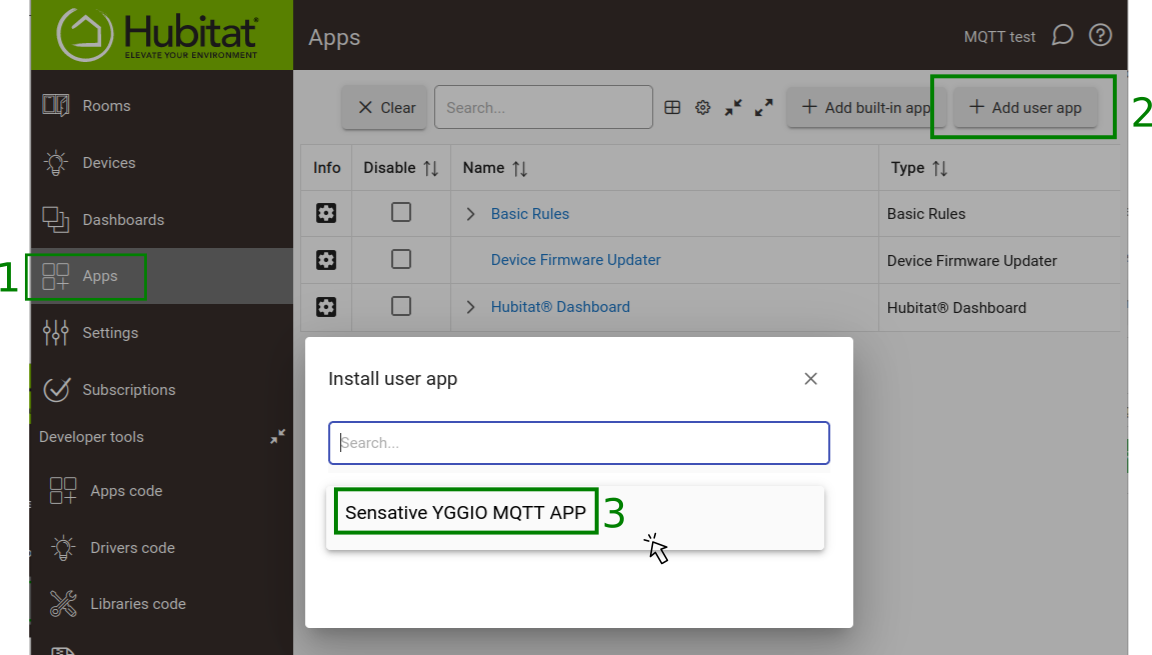Click the Libraries code tools icon
This screenshot has height=655, width=1152.
point(63,604)
